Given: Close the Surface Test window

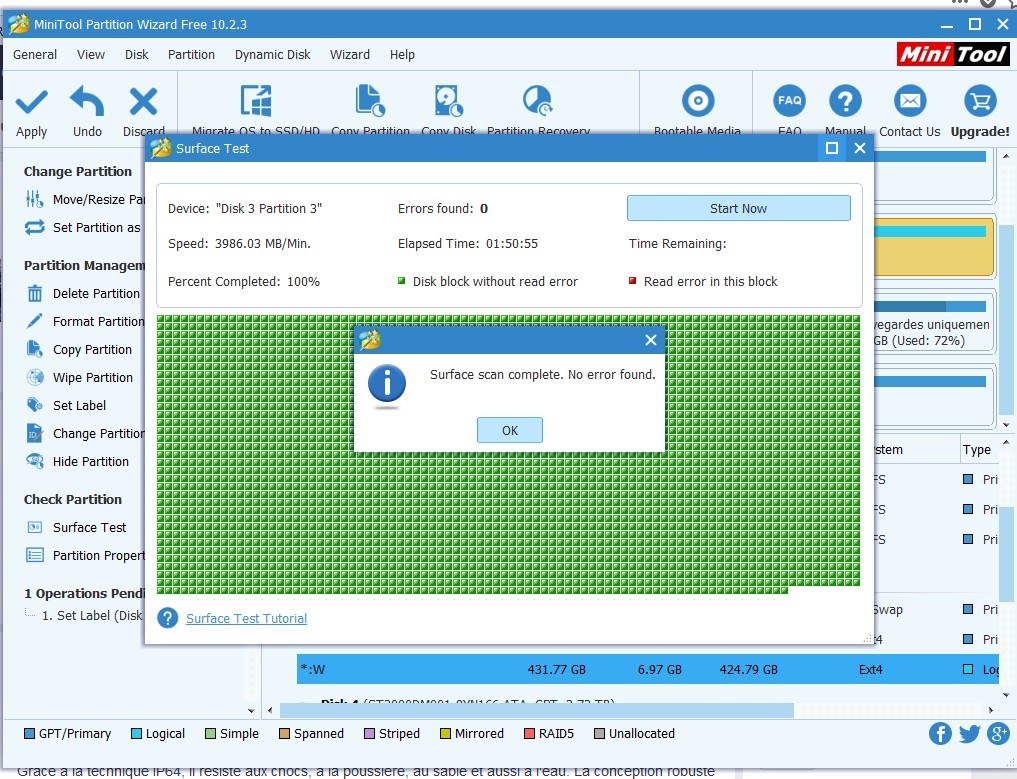Looking at the screenshot, I should pos(860,149).
